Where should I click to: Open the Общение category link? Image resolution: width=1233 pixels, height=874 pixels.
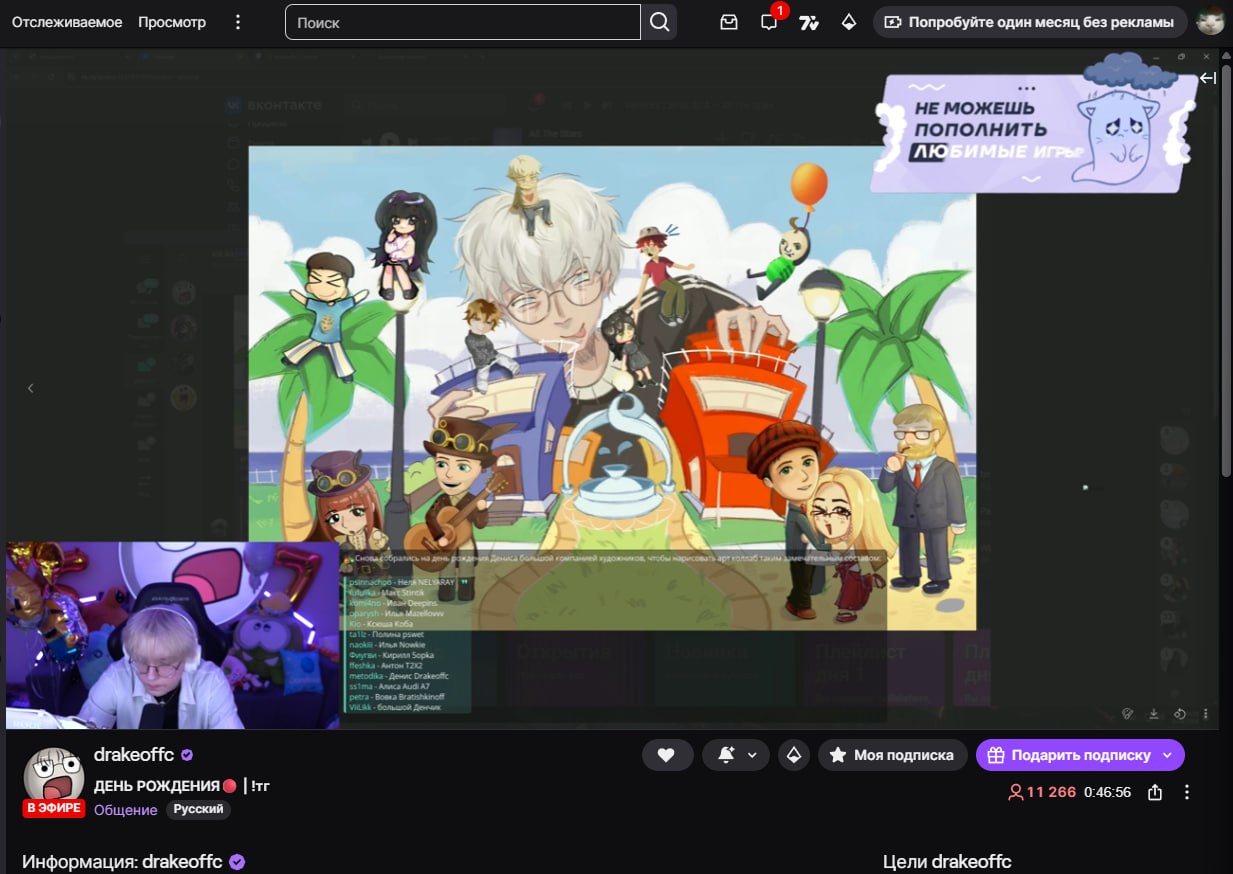(125, 810)
